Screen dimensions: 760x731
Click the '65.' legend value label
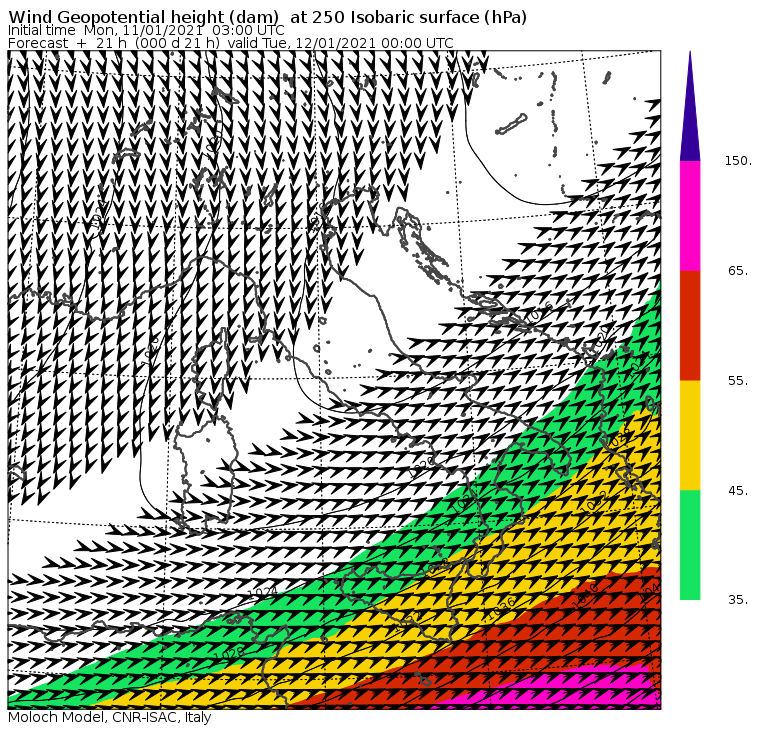(738, 270)
